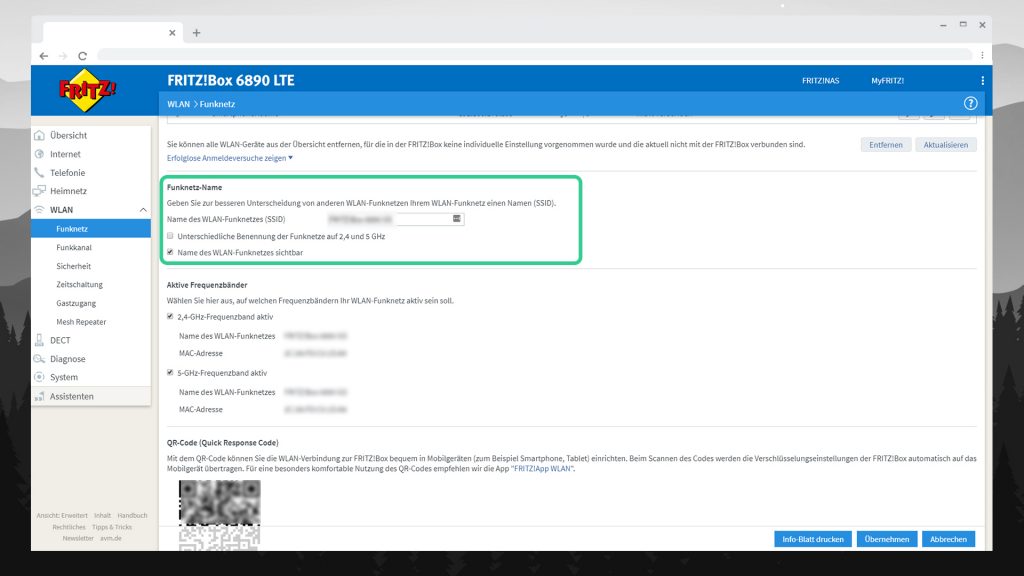Image resolution: width=1024 pixels, height=576 pixels.
Task: Click the Internet globe icon
Action: (x=39, y=154)
